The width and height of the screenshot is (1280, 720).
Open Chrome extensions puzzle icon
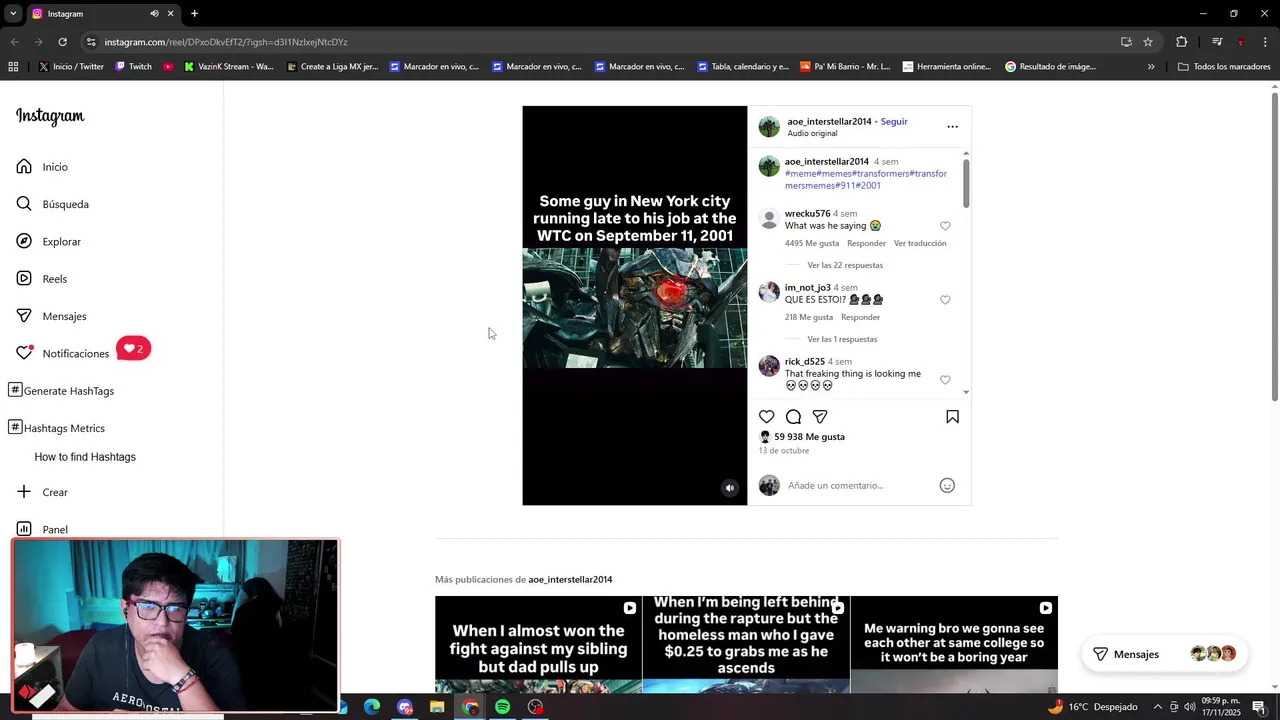click(1182, 42)
